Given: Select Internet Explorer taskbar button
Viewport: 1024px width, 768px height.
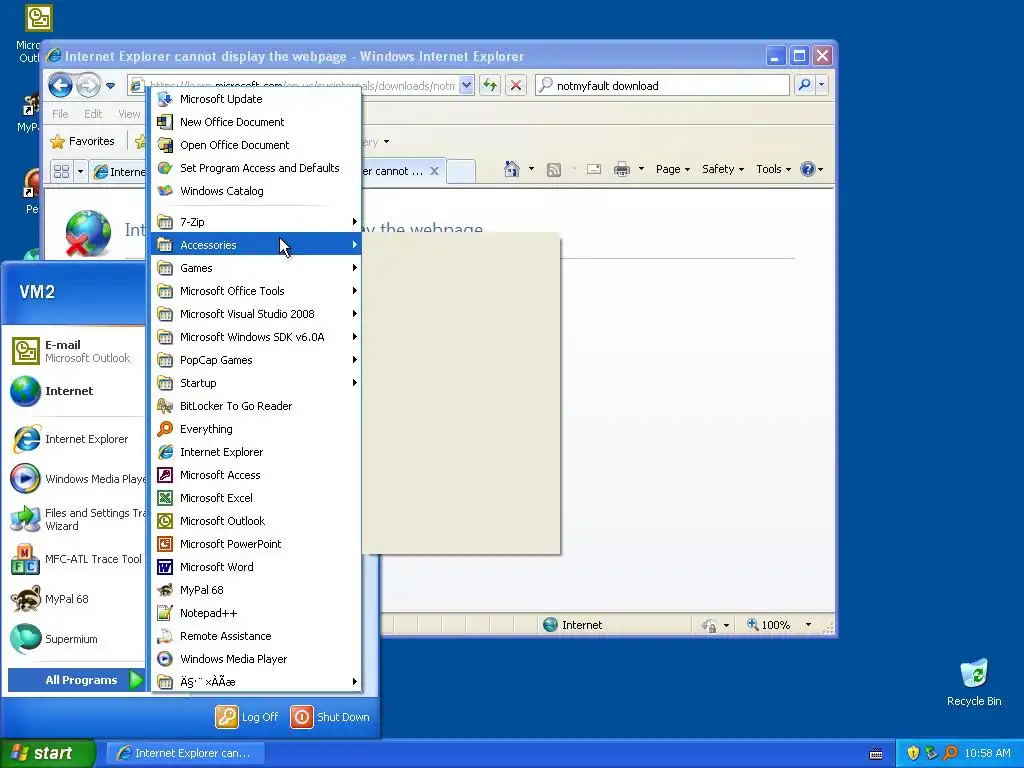Looking at the screenshot, I should pyautogui.click(x=185, y=753).
